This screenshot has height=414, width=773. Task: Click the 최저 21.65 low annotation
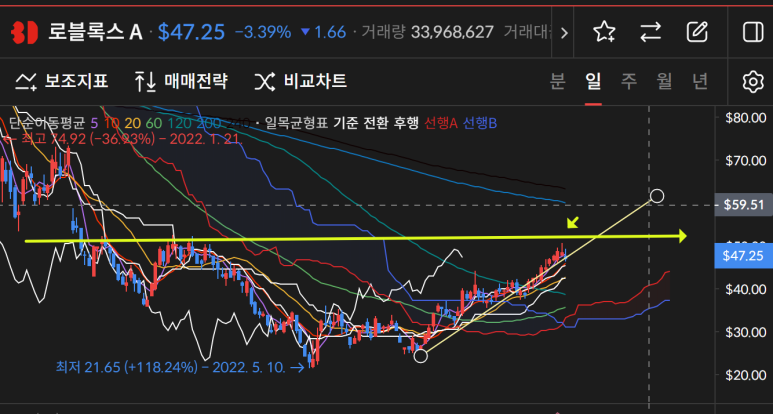pos(180,367)
